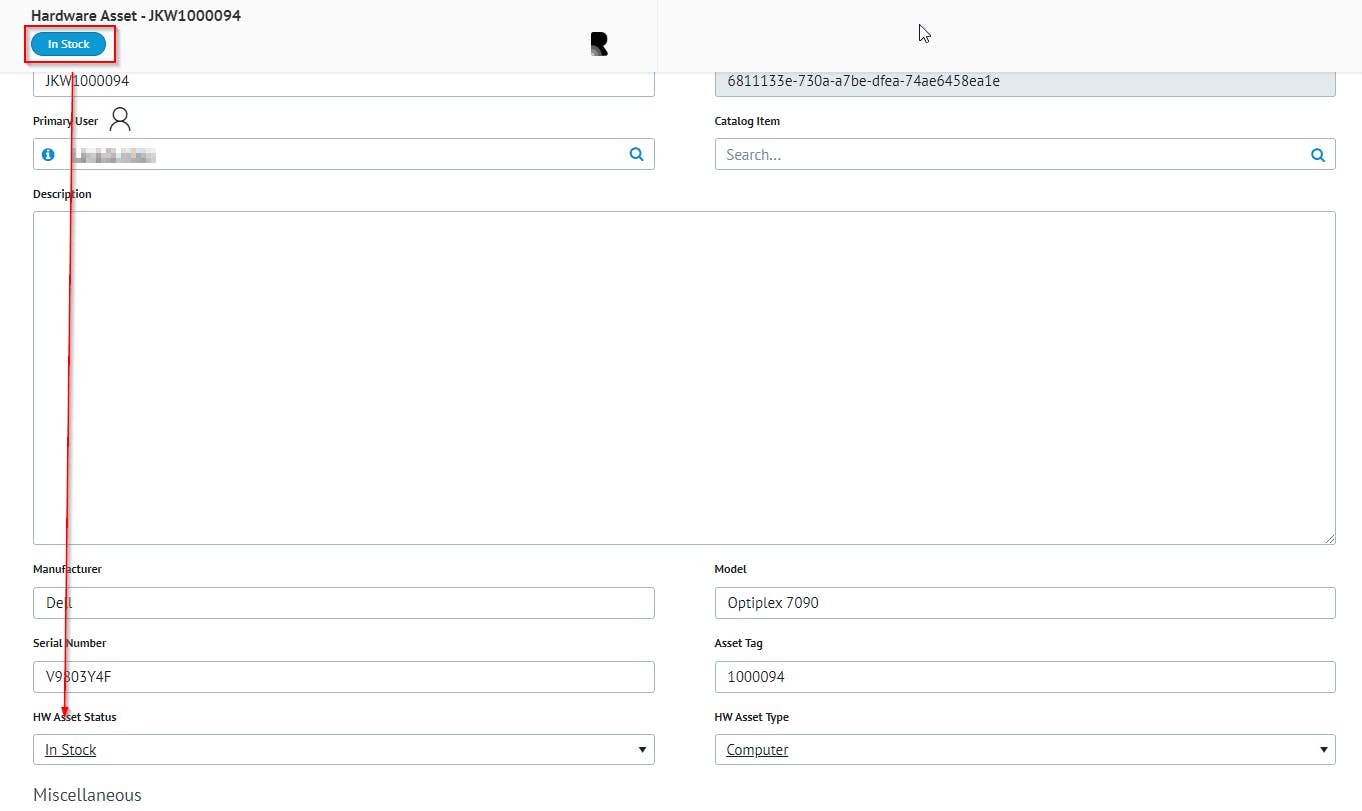The image size is (1362, 811).
Task: Select the Serial Number input field
Action: point(343,677)
